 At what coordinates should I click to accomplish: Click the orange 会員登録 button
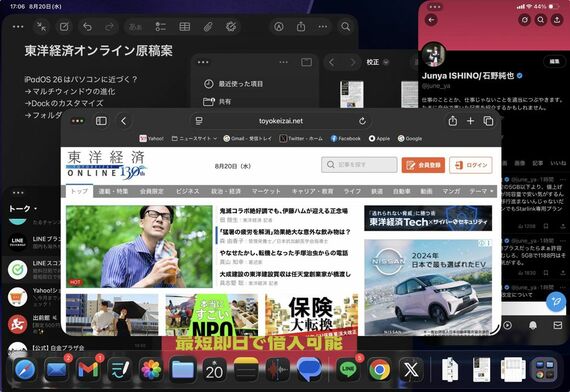(x=423, y=165)
